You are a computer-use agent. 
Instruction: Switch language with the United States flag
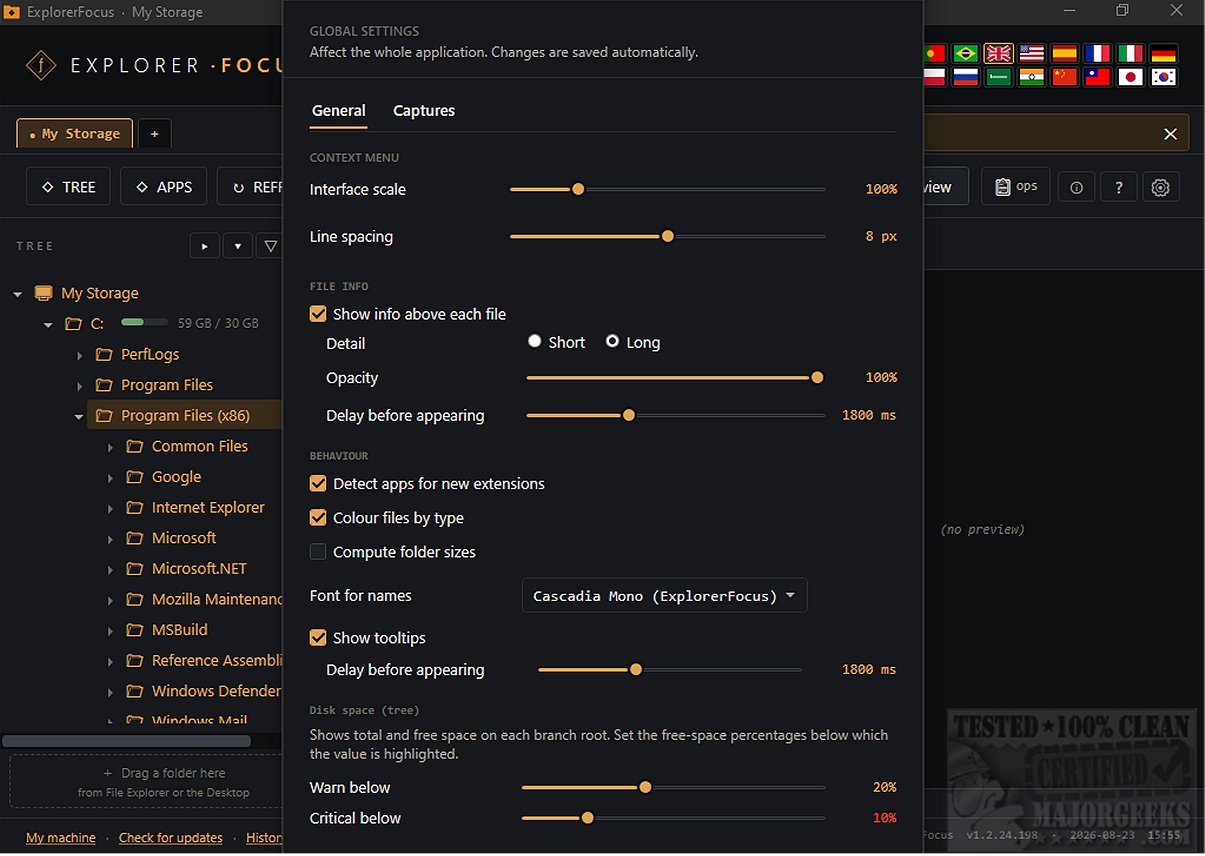click(1032, 53)
